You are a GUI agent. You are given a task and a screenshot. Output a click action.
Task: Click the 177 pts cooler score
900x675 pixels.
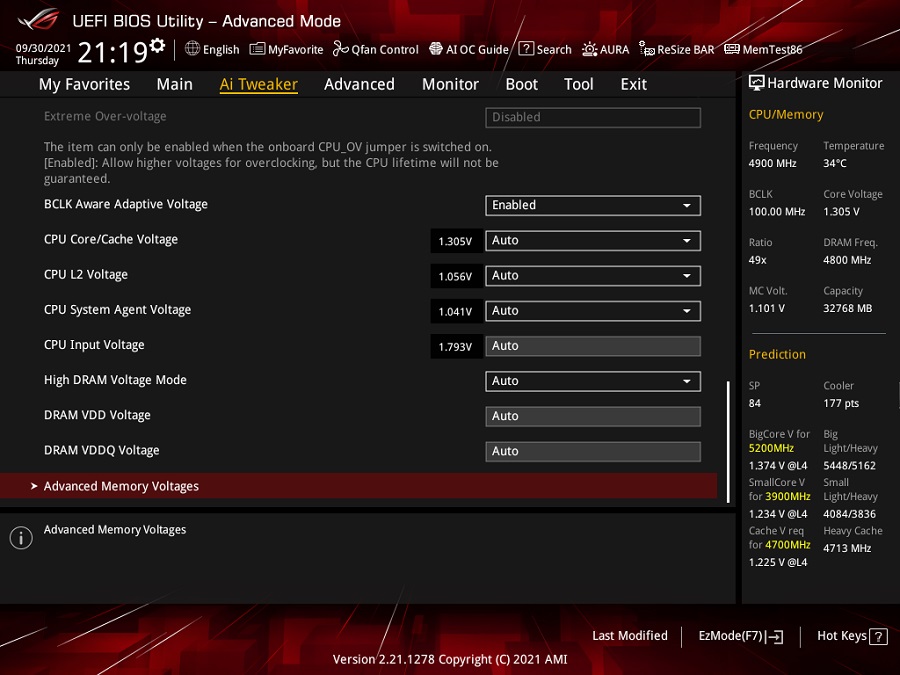pyautogui.click(x=841, y=403)
